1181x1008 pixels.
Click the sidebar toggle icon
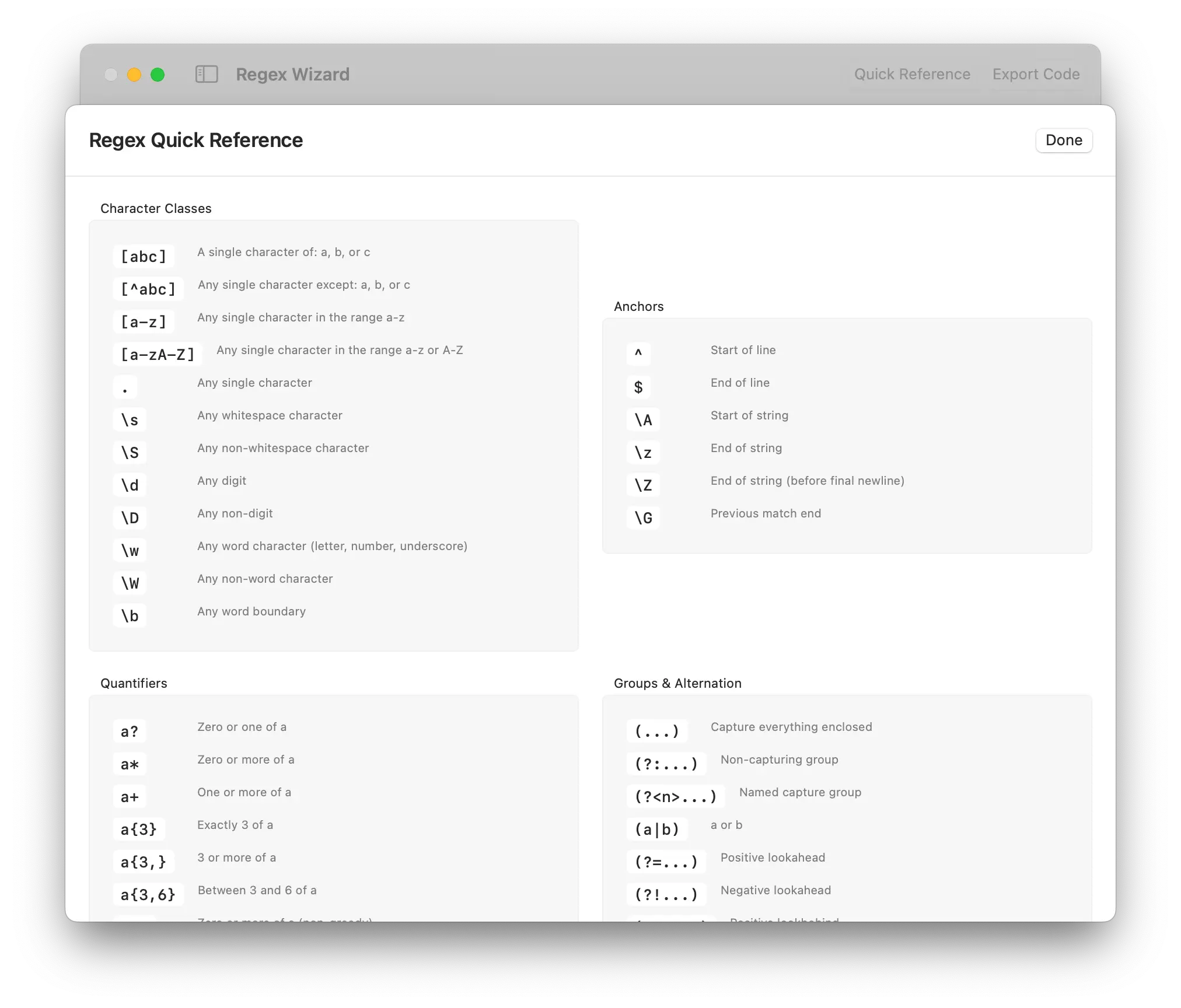pyautogui.click(x=207, y=74)
